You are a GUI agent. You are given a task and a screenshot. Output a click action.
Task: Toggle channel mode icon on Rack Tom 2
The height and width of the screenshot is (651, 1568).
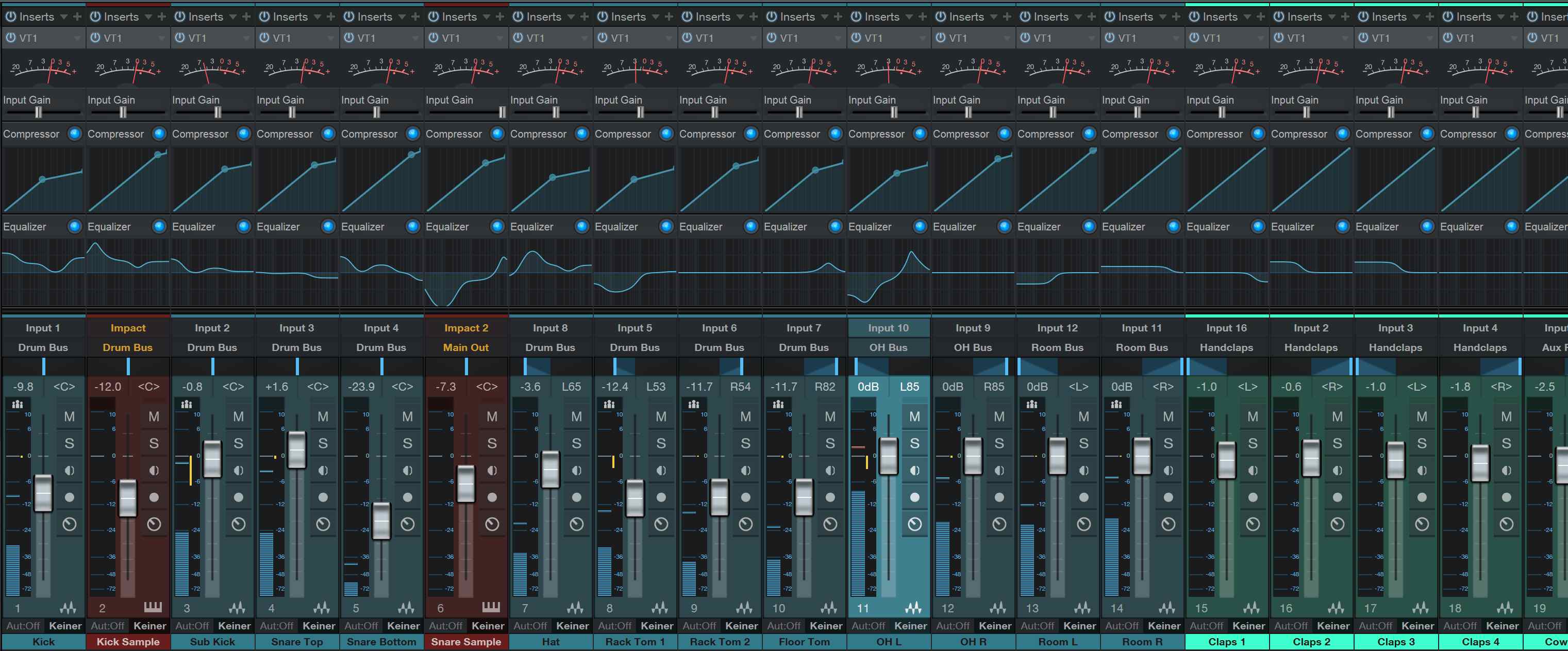[694, 404]
